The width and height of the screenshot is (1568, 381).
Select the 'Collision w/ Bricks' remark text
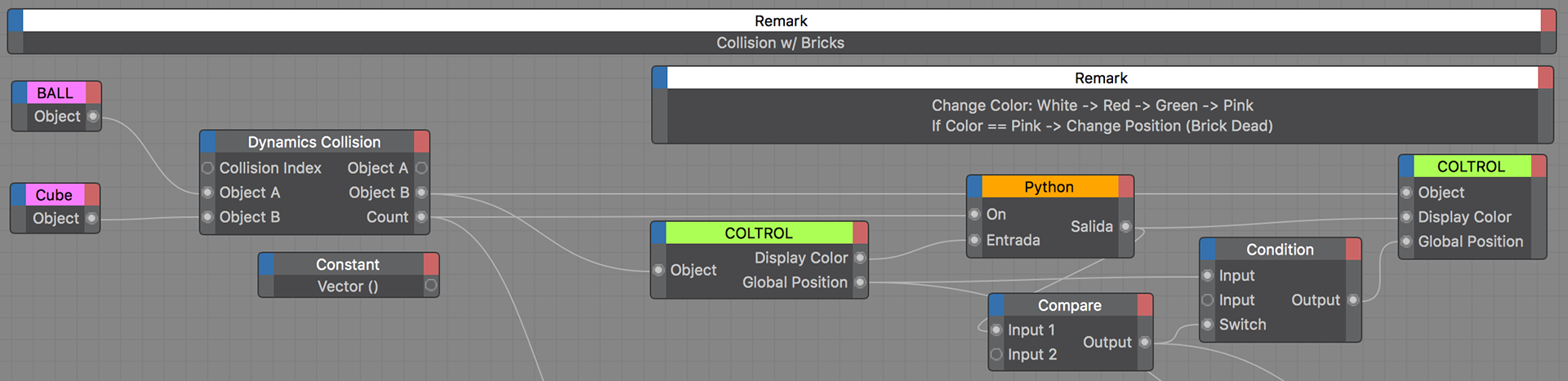coord(780,43)
